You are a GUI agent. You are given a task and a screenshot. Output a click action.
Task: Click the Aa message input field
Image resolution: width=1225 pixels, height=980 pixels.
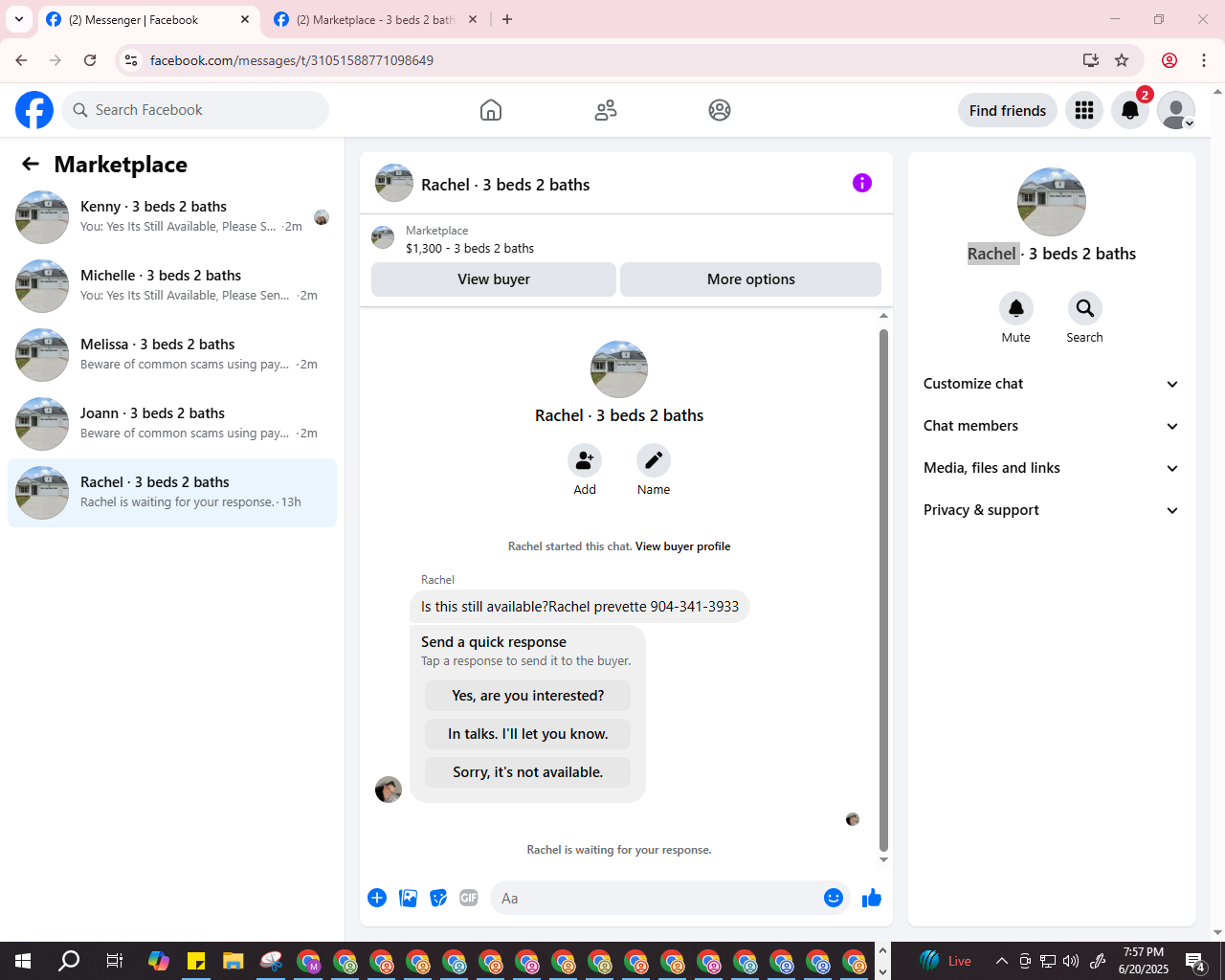point(657,898)
